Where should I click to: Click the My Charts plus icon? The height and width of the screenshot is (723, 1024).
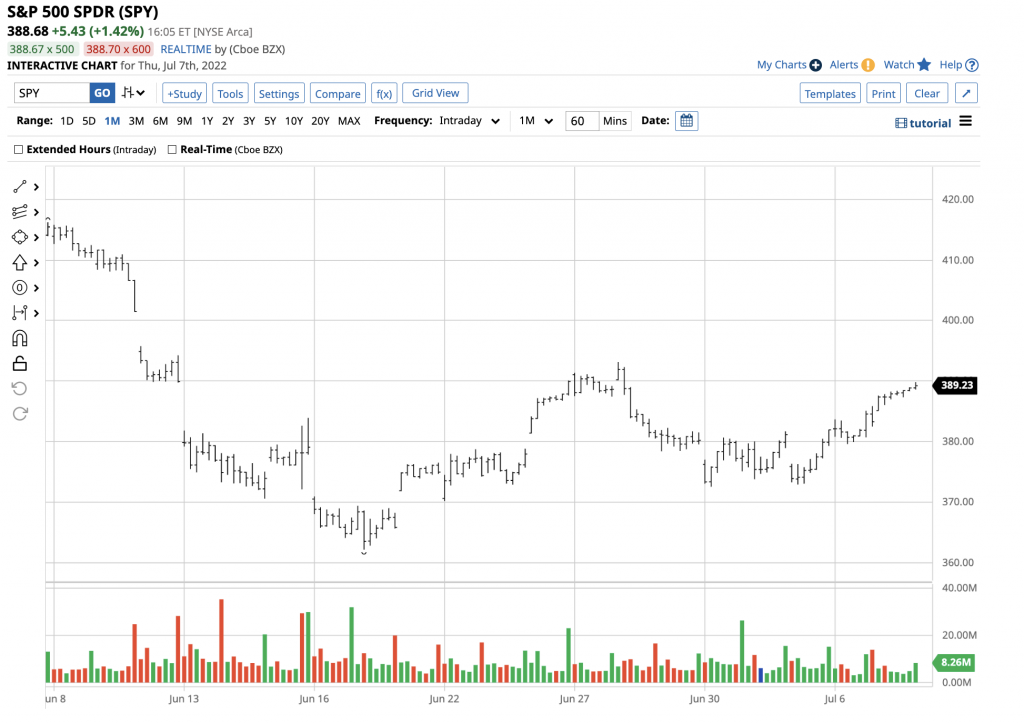click(816, 65)
